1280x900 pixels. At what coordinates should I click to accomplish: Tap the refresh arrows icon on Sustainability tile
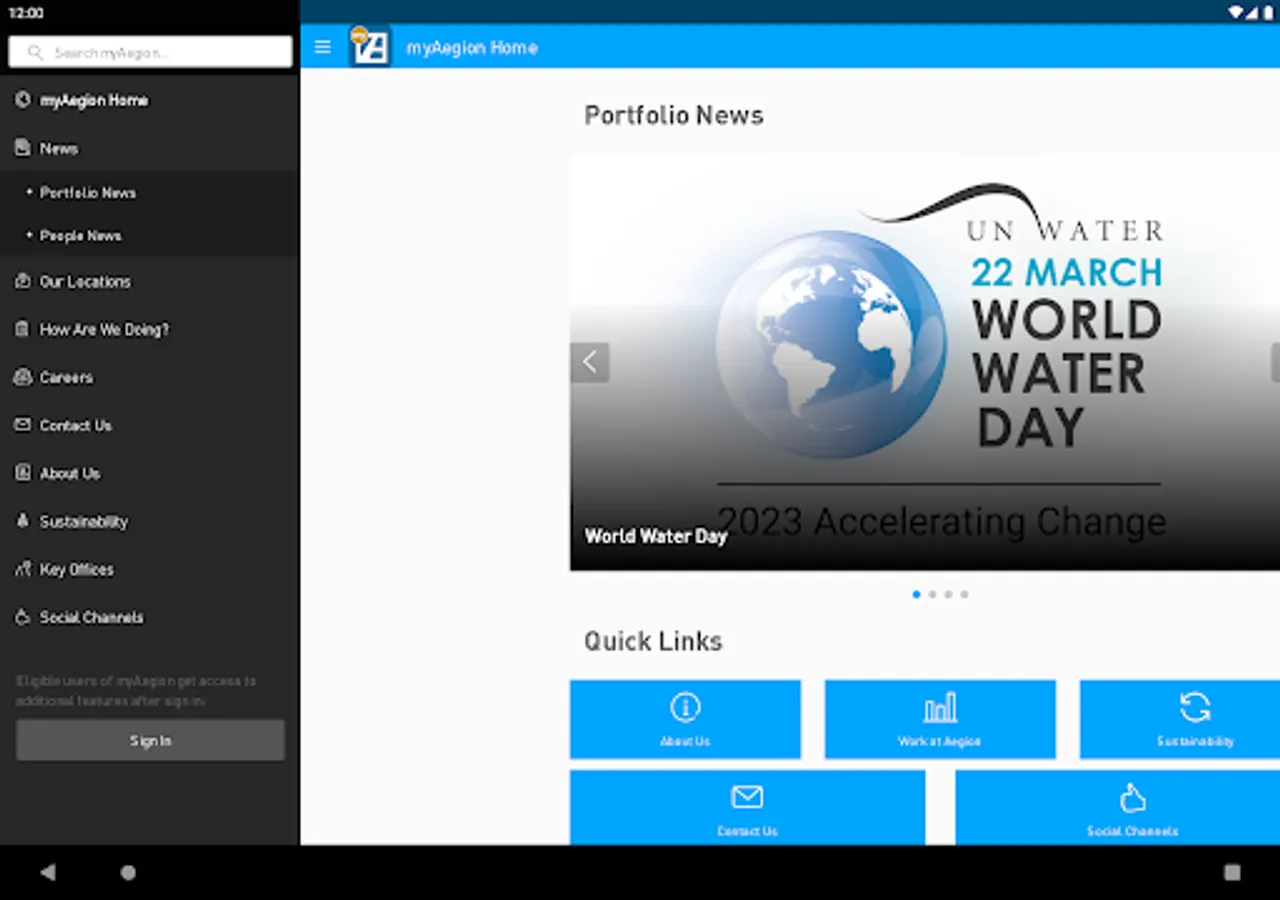coord(1195,707)
